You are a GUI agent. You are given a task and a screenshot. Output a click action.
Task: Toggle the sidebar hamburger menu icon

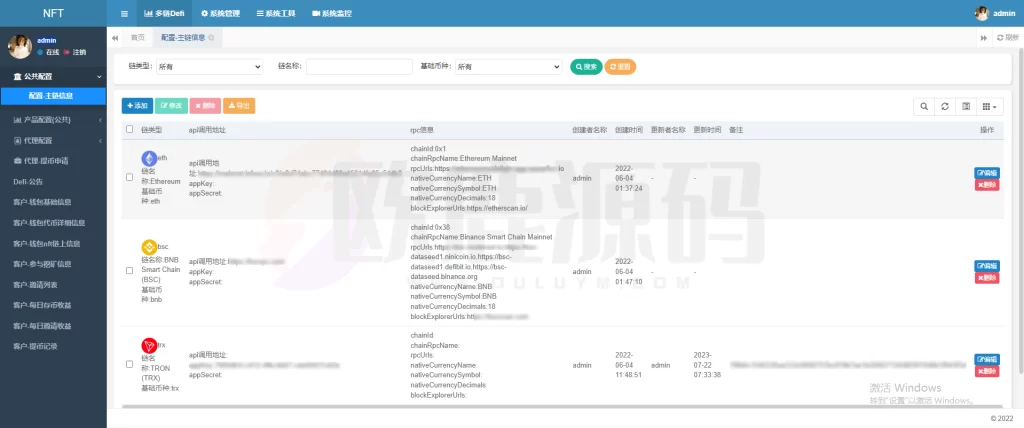coord(124,13)
